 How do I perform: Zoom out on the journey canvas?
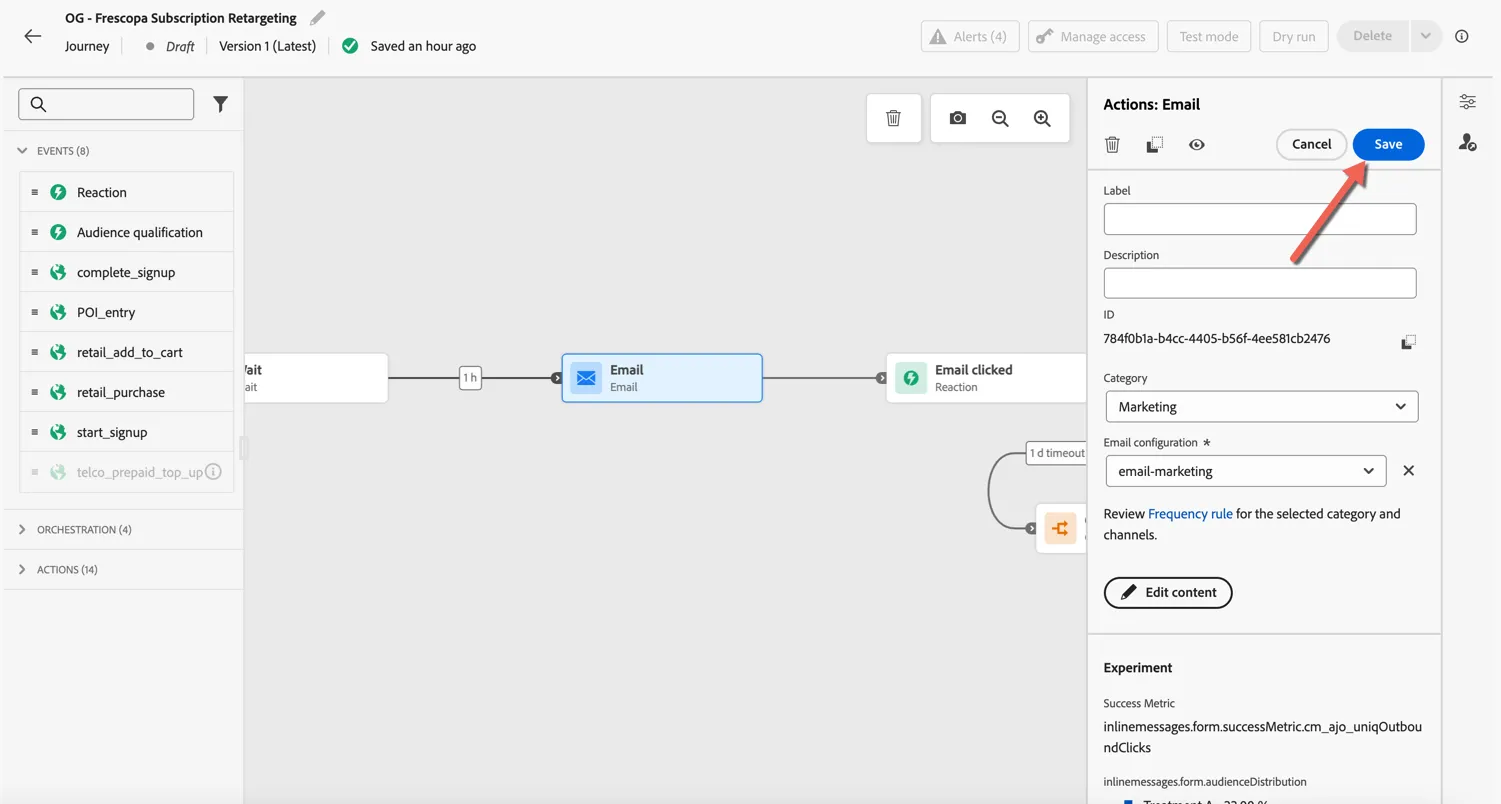coord(1000,118)
